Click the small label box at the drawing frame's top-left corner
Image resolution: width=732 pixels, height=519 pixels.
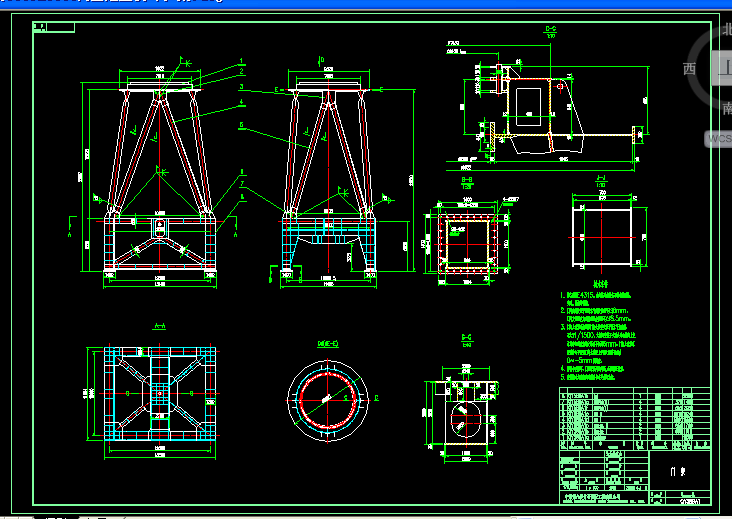coord(54,27)
